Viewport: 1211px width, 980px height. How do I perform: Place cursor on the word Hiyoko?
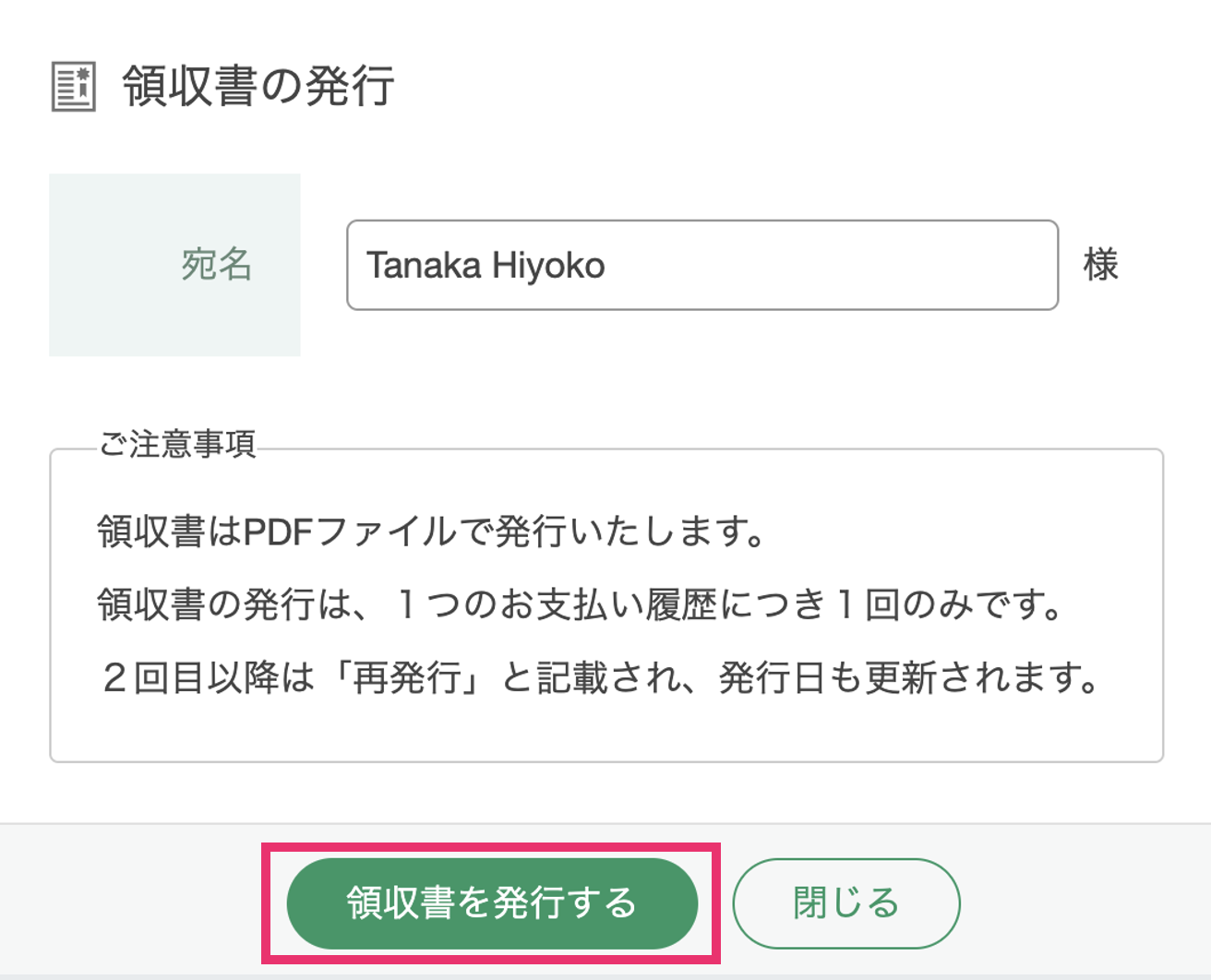point(548,266)
